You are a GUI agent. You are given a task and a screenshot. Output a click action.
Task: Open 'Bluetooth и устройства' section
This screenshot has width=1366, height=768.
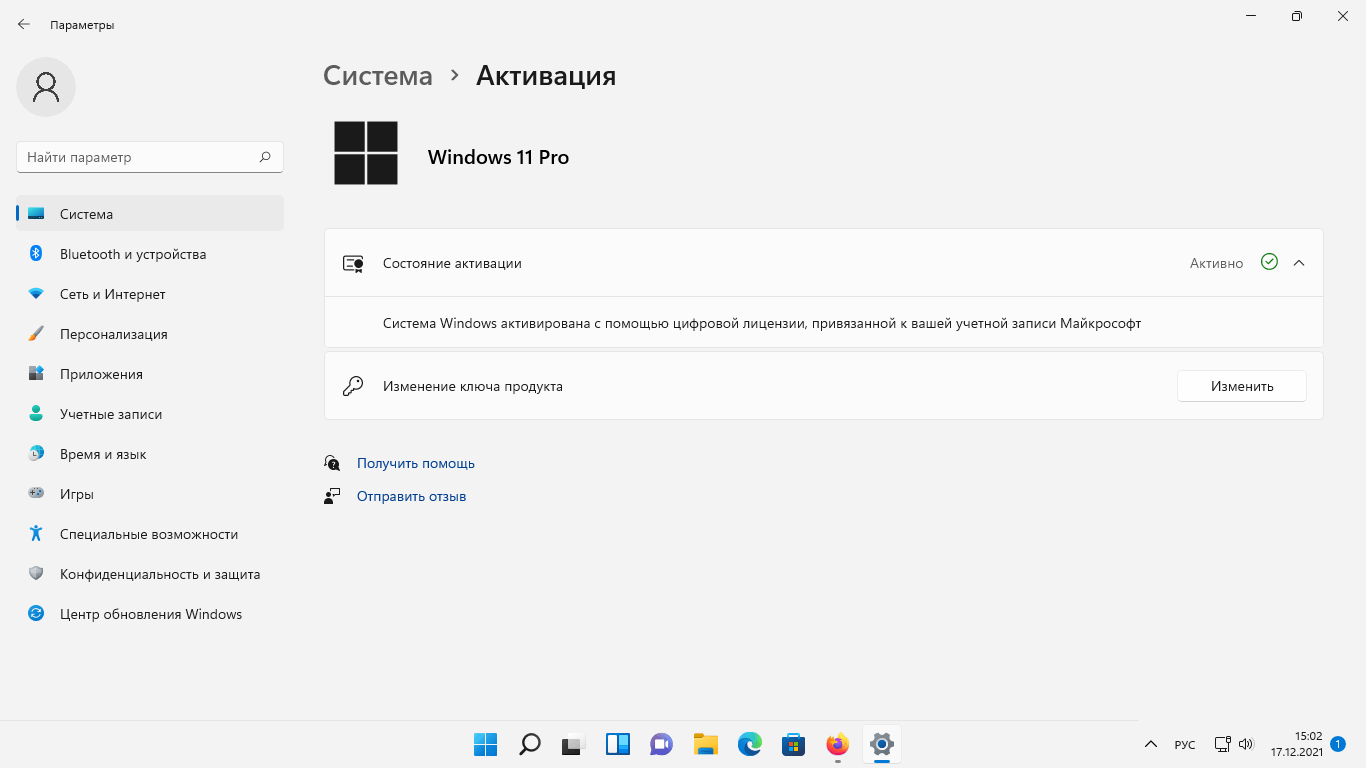click(150, 254)
